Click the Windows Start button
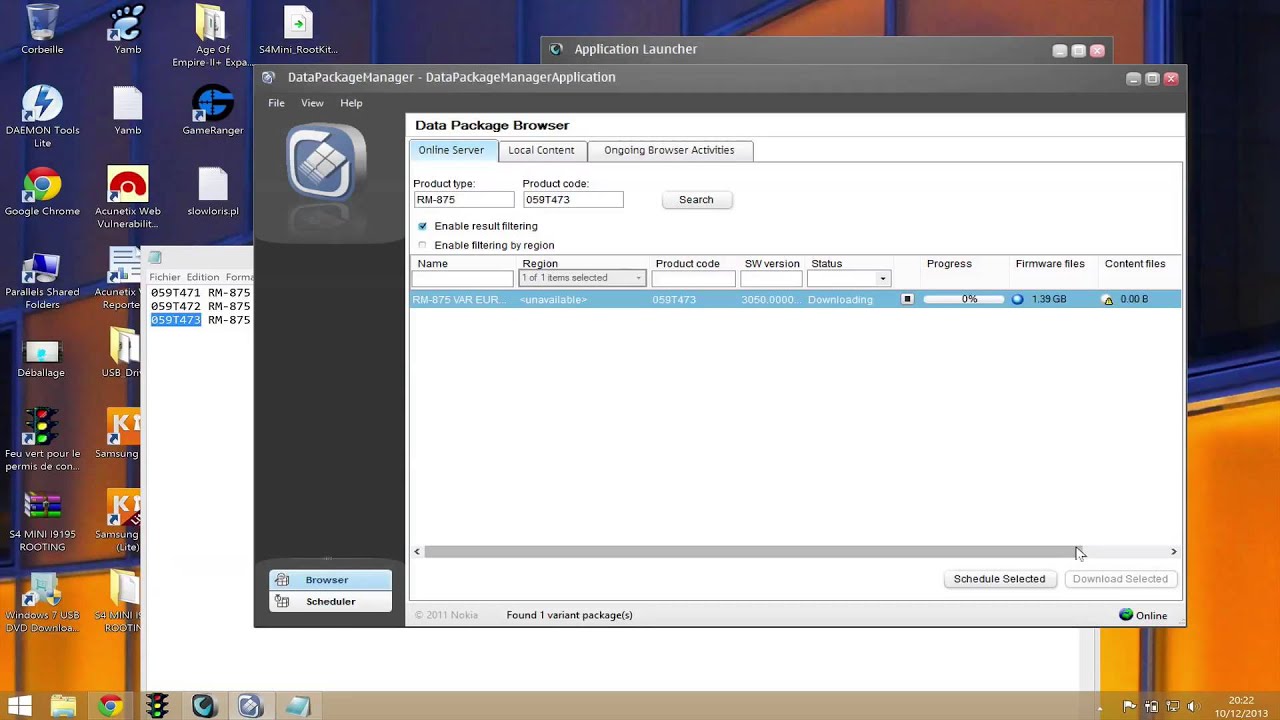Image resolution: width=1280 pixels, height=720 pixels. [x=20, y=706]
